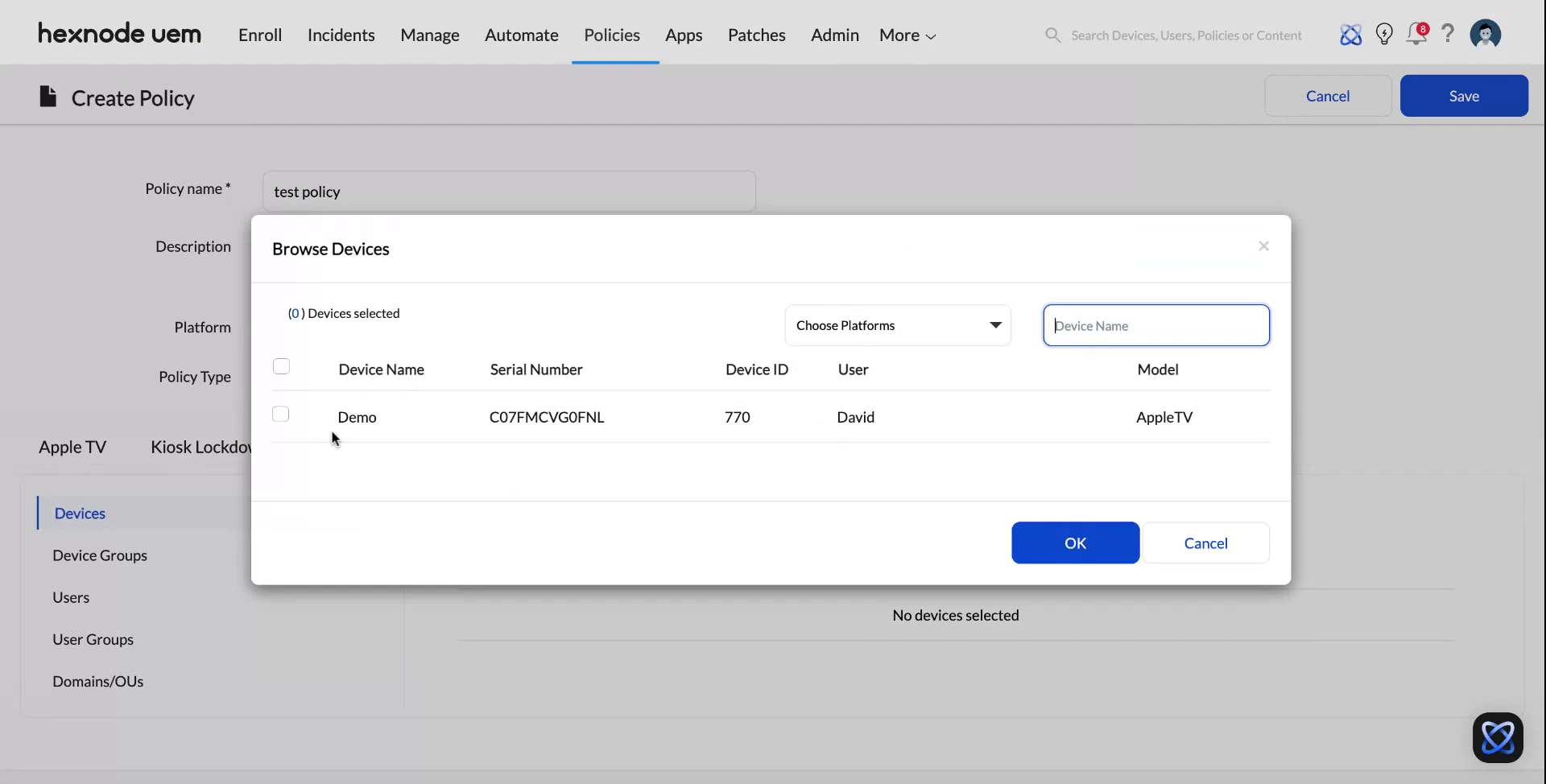The width and height of the screenshot is (1546, 784).
Task: Click the Hexnode knot icon near search bar
Action: [x=1351, y=35]
